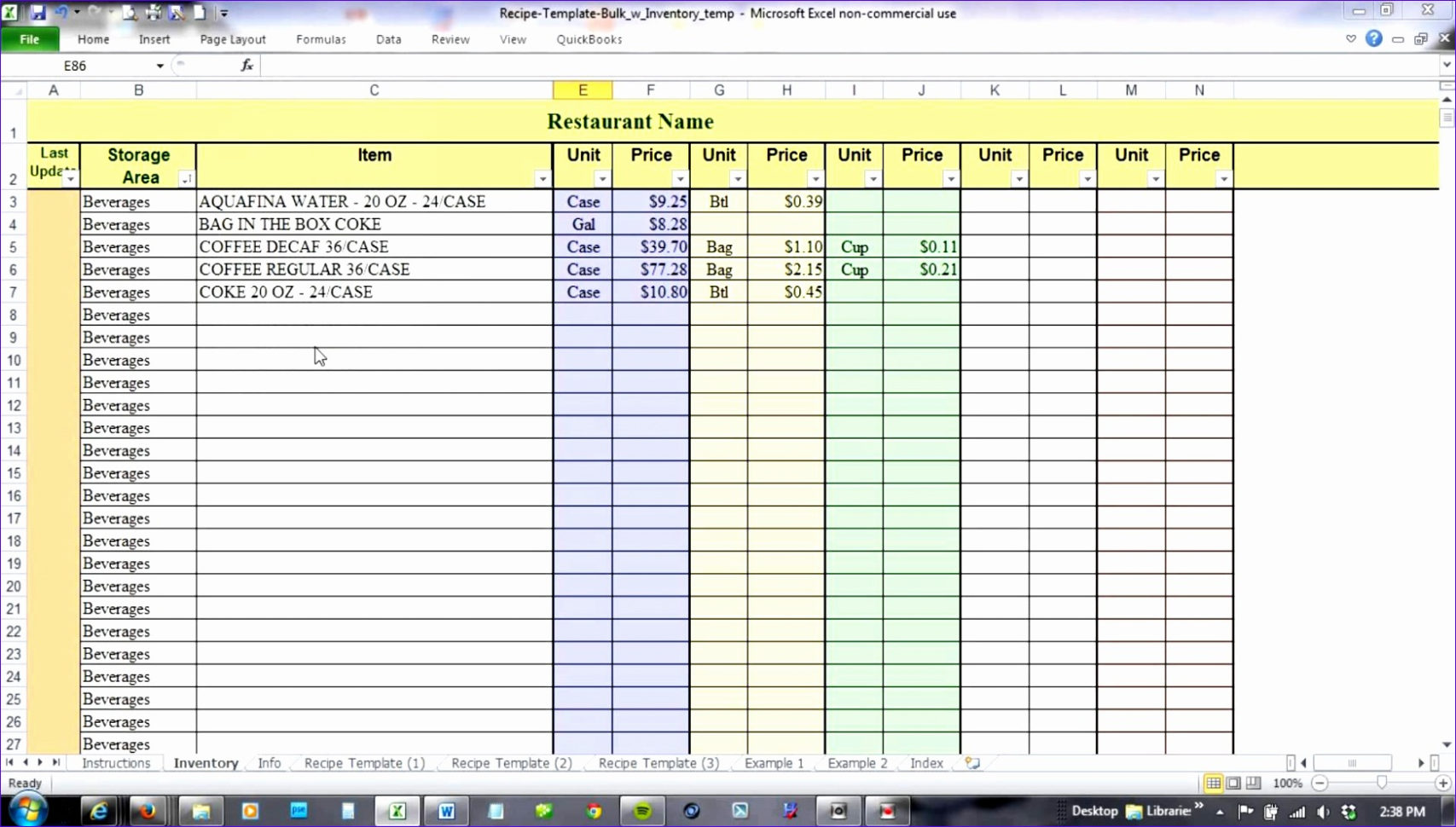Open the Name Box dropdown arrow
This screenshot has width=1456, height=827.
point(159,66)
